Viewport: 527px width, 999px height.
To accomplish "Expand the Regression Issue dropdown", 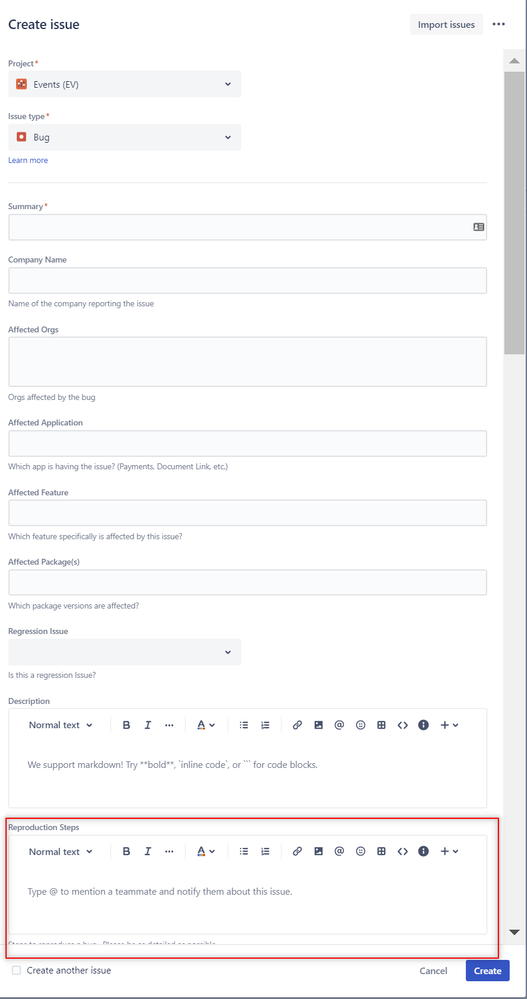I will pos(125,652).
